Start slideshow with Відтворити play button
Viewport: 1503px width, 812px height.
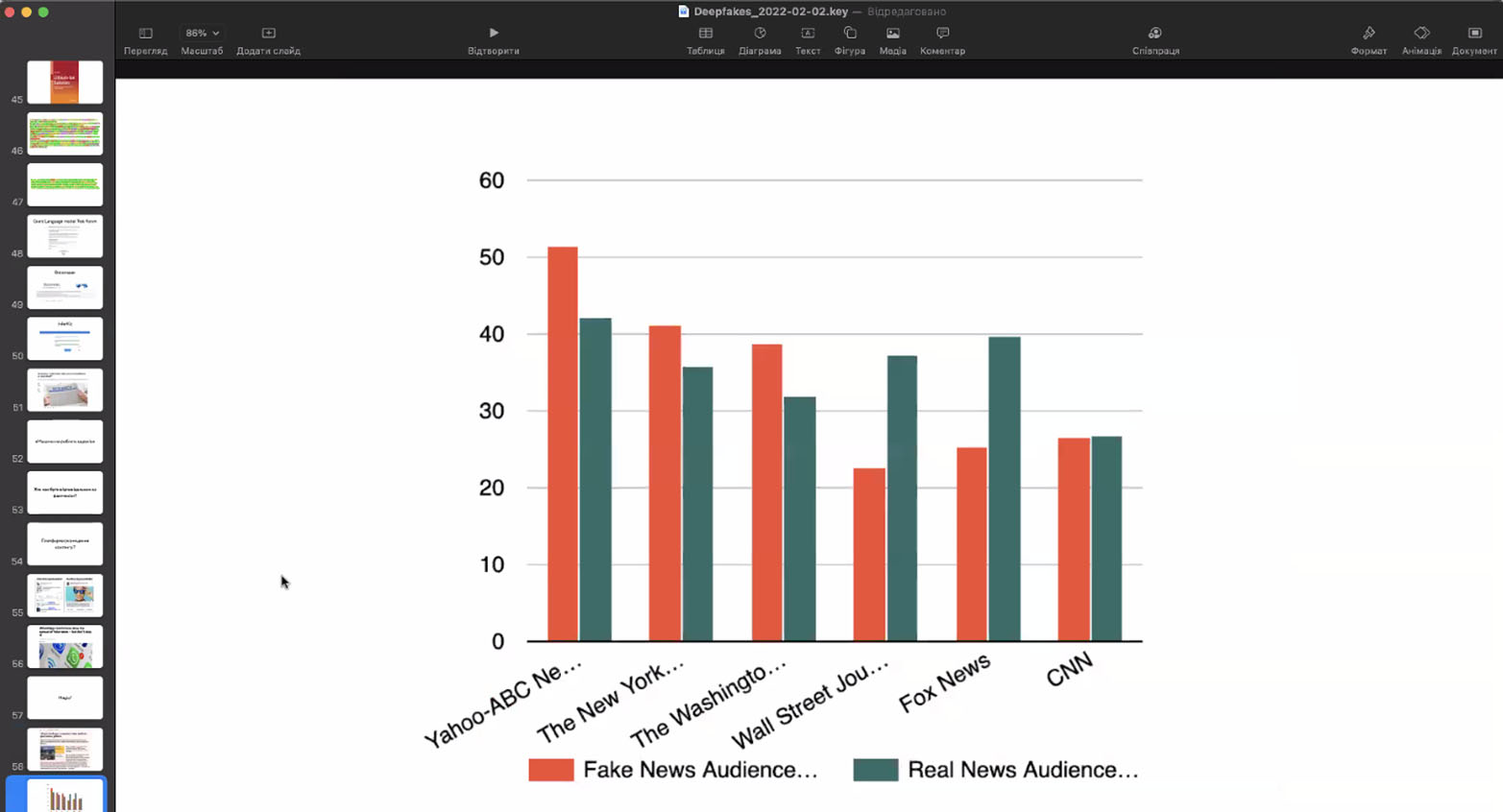tap(494, 40)
